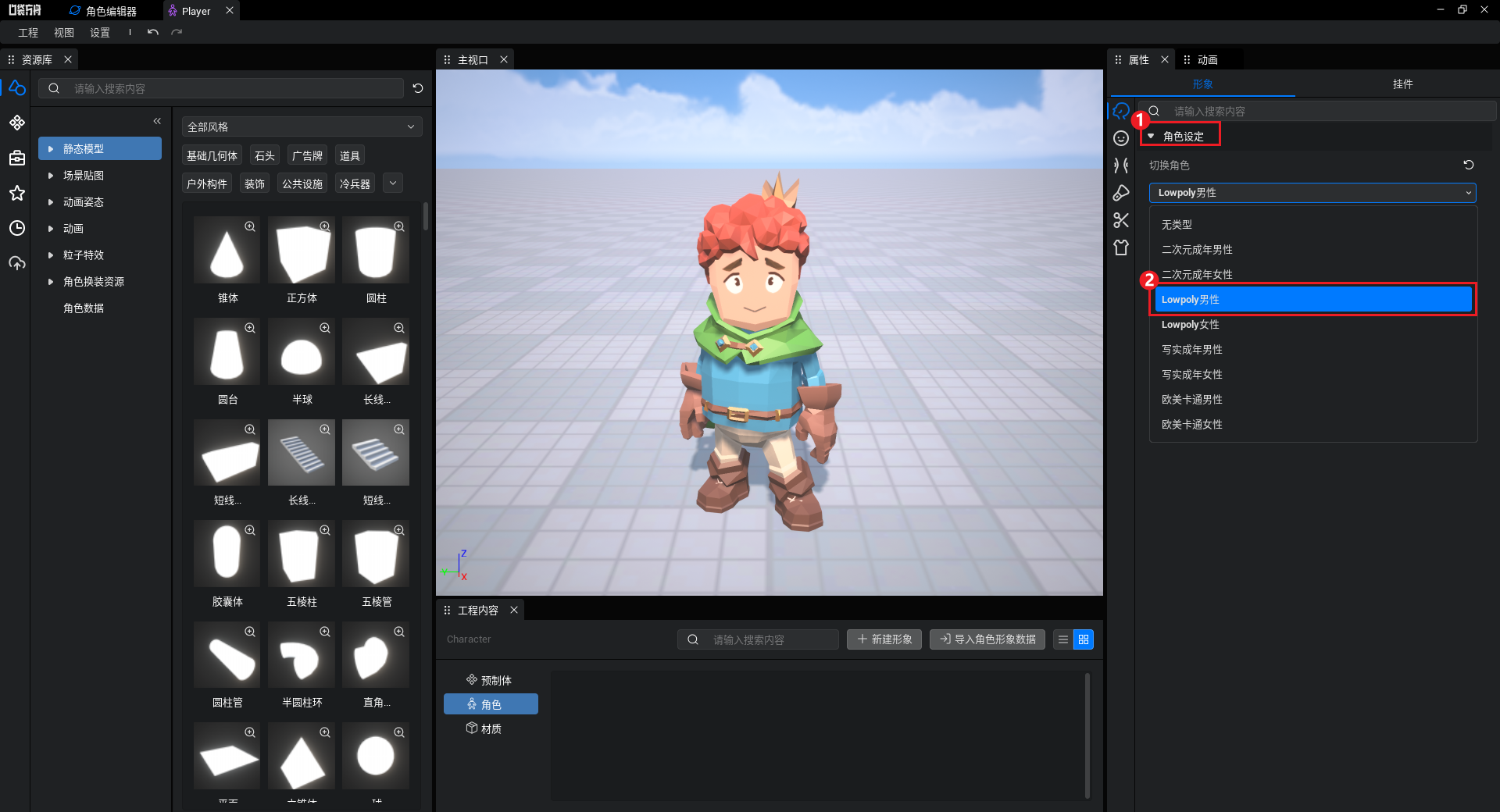Expand the 动画姿态 tree node

[x=51, y=201]
